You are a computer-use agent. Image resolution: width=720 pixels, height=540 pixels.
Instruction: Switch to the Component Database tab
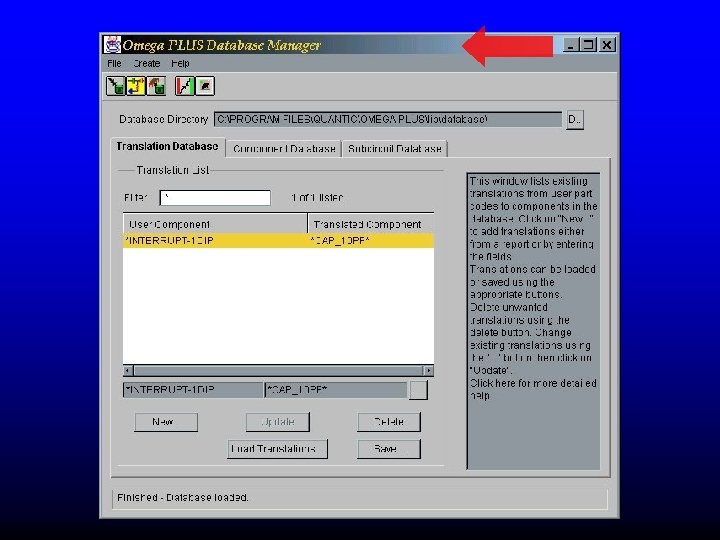[284, 149]
